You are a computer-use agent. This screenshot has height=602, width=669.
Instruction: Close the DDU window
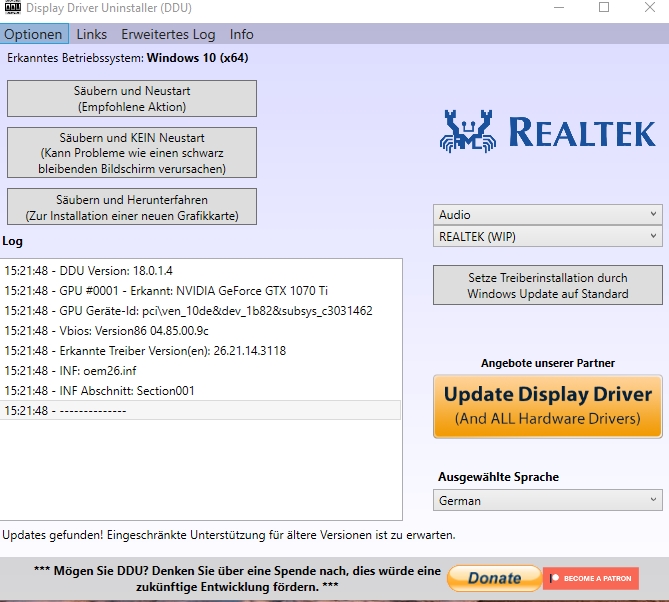point(650,8)
